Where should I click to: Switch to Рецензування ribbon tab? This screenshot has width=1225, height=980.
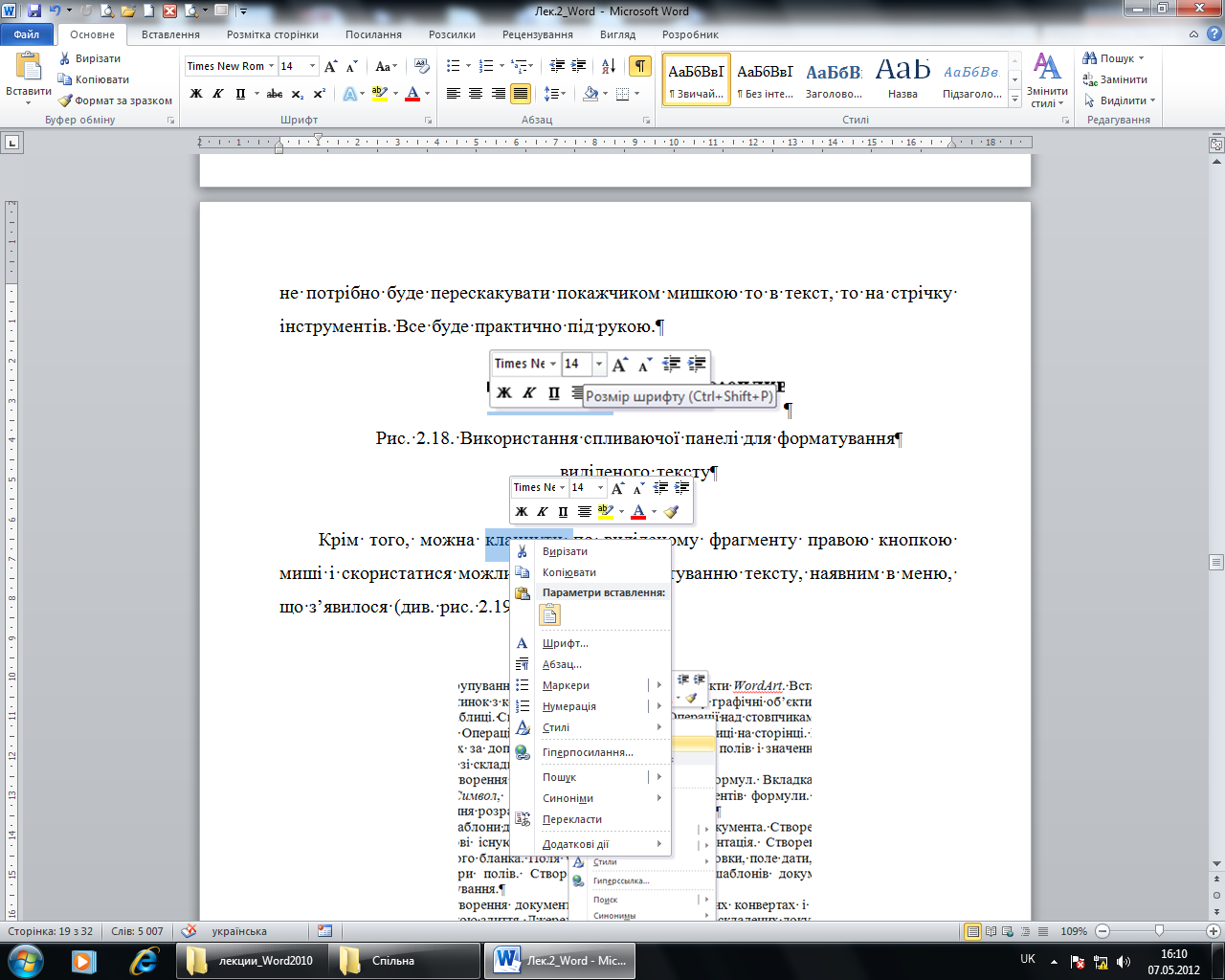pos(538,34)
